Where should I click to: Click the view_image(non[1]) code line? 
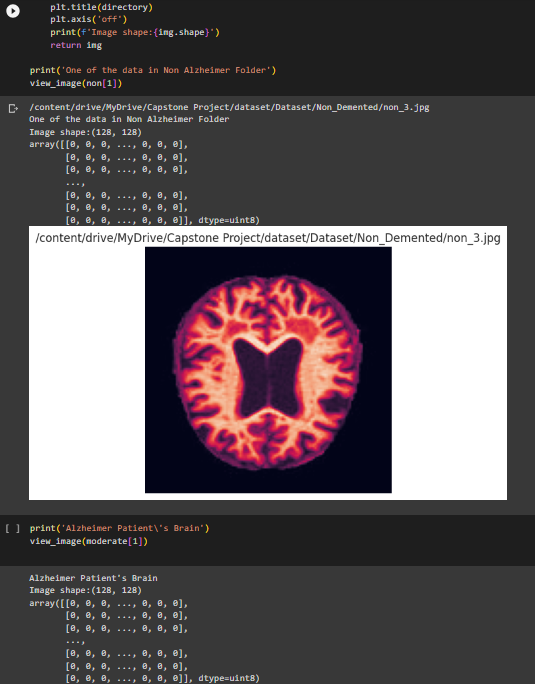coord(76,83)
